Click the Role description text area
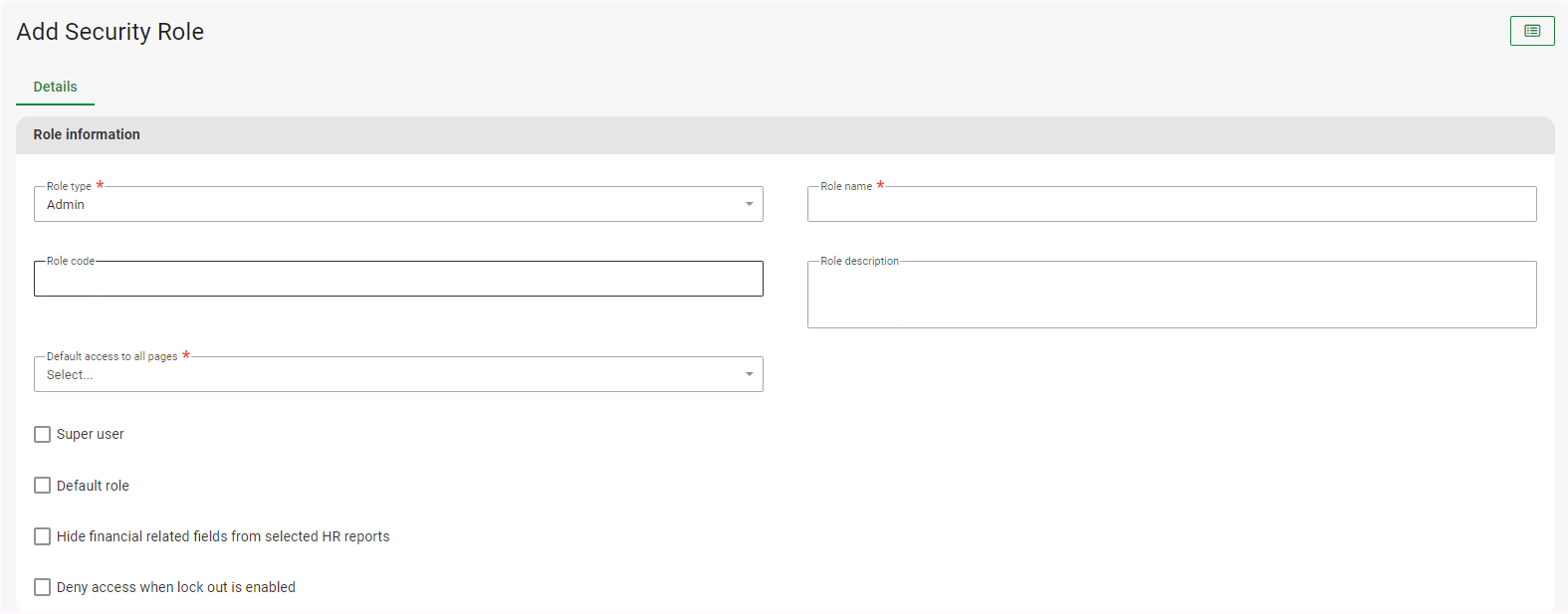Image resolution: width=1568 pixels, height=614 pixels. point(1171,295)
